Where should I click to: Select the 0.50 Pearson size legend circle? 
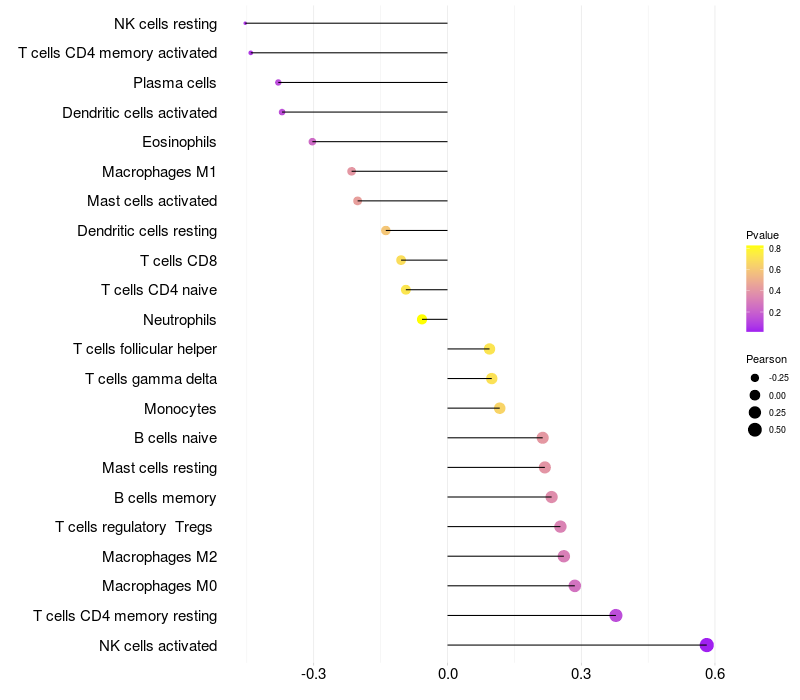point(755,430)
